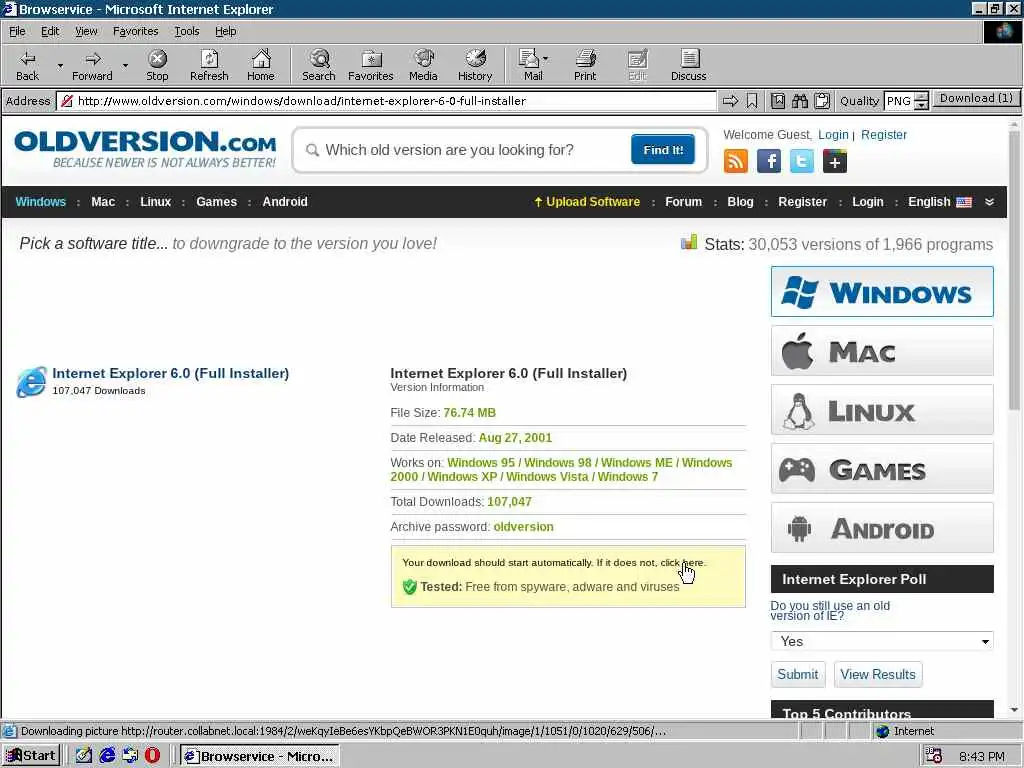The height and width of the screenshot is (768, 1024).
Task: Click the Register link beside Welcome Guest
Action: (x=884, y=135)
